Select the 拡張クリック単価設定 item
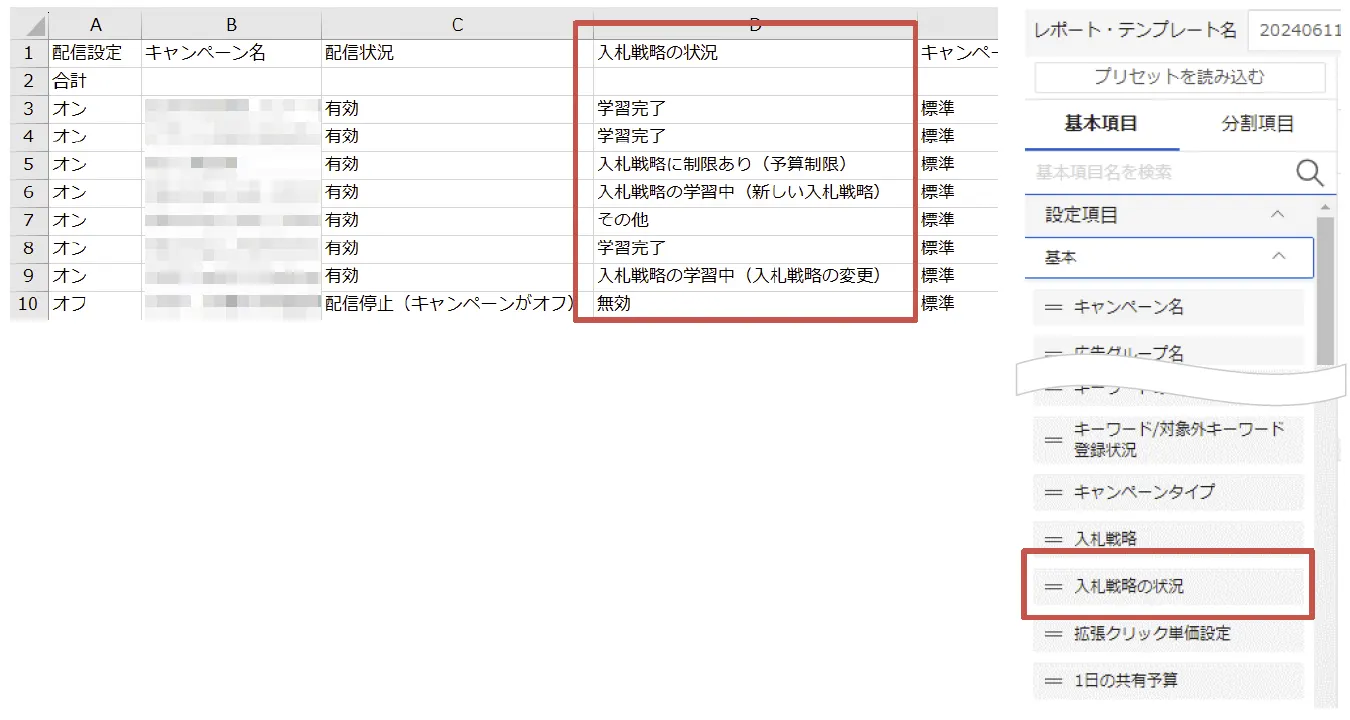Image resolution: width=1350 pixels, height=720 pixels. [x=1168, y=633]
